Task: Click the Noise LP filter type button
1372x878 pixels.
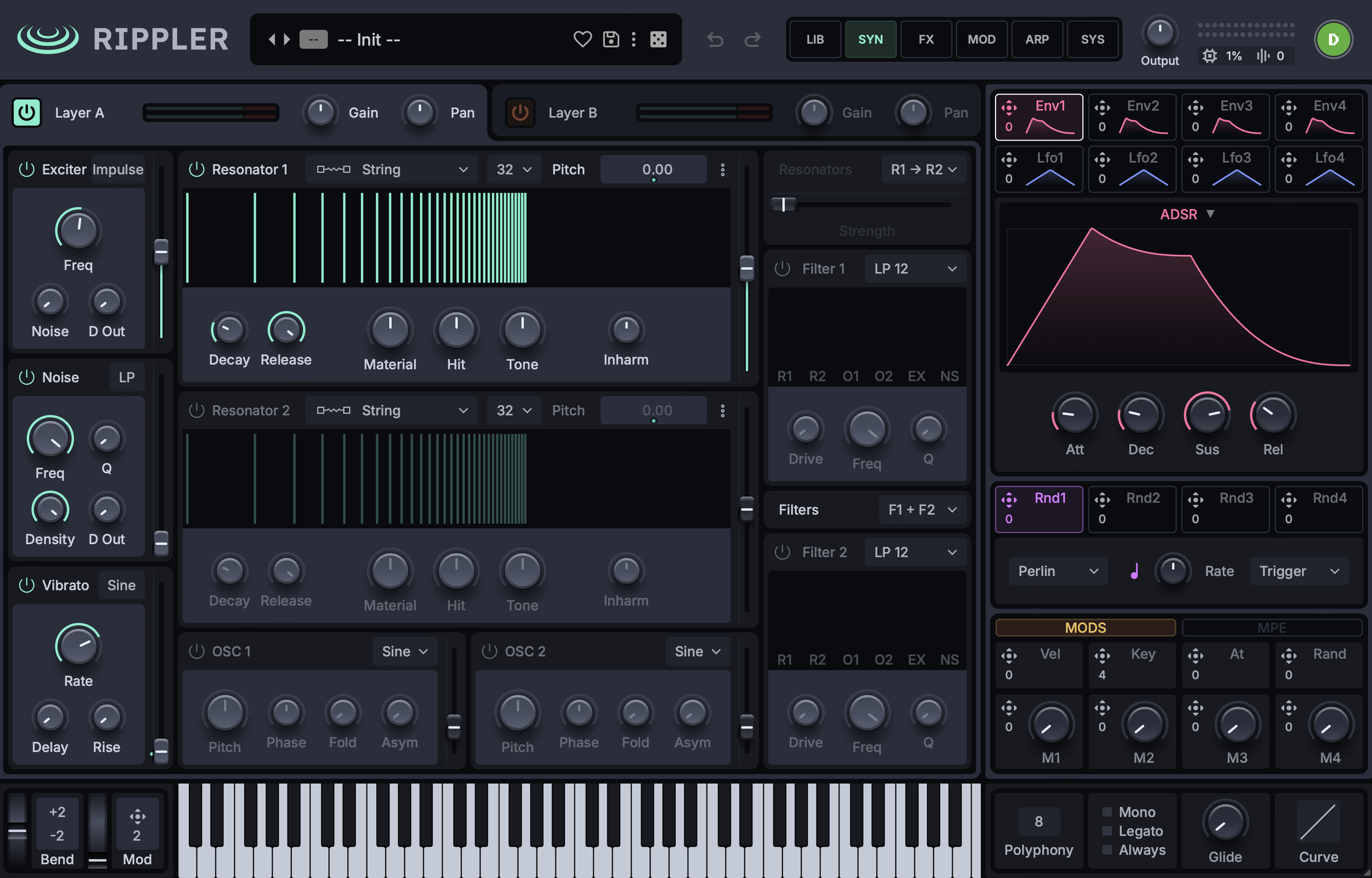Action: click(126, 377)
